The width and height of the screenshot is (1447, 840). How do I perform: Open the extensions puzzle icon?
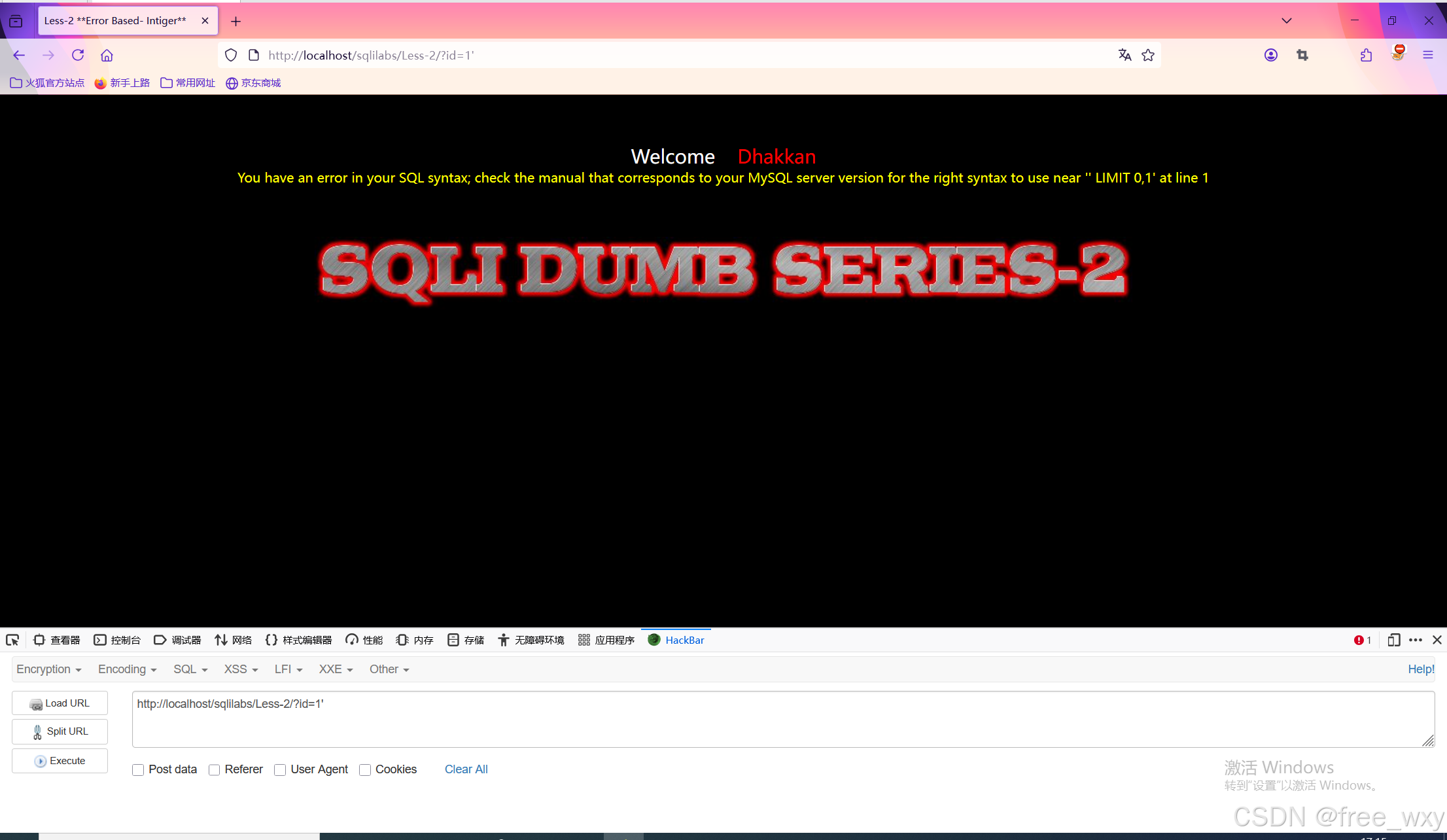(x=1366, y=56)
